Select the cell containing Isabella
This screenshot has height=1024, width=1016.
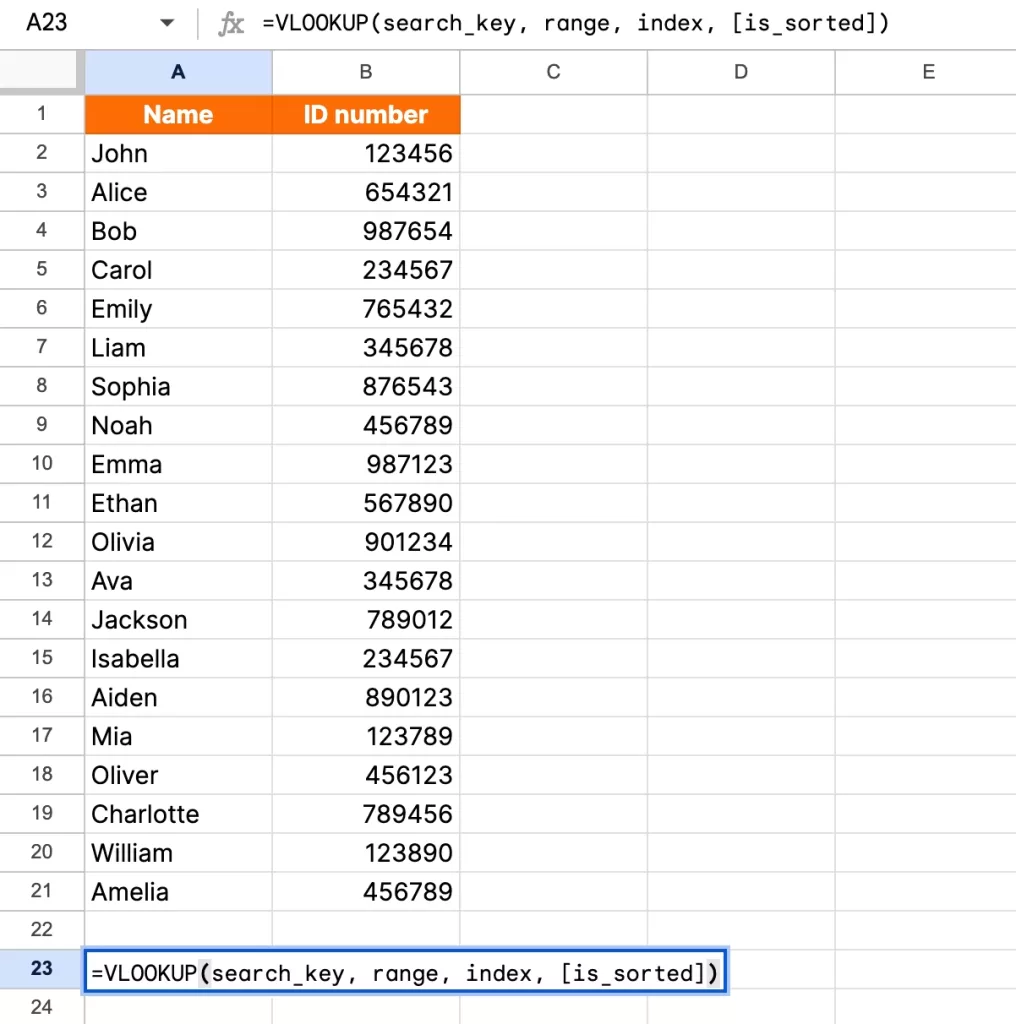pos(177,658)
